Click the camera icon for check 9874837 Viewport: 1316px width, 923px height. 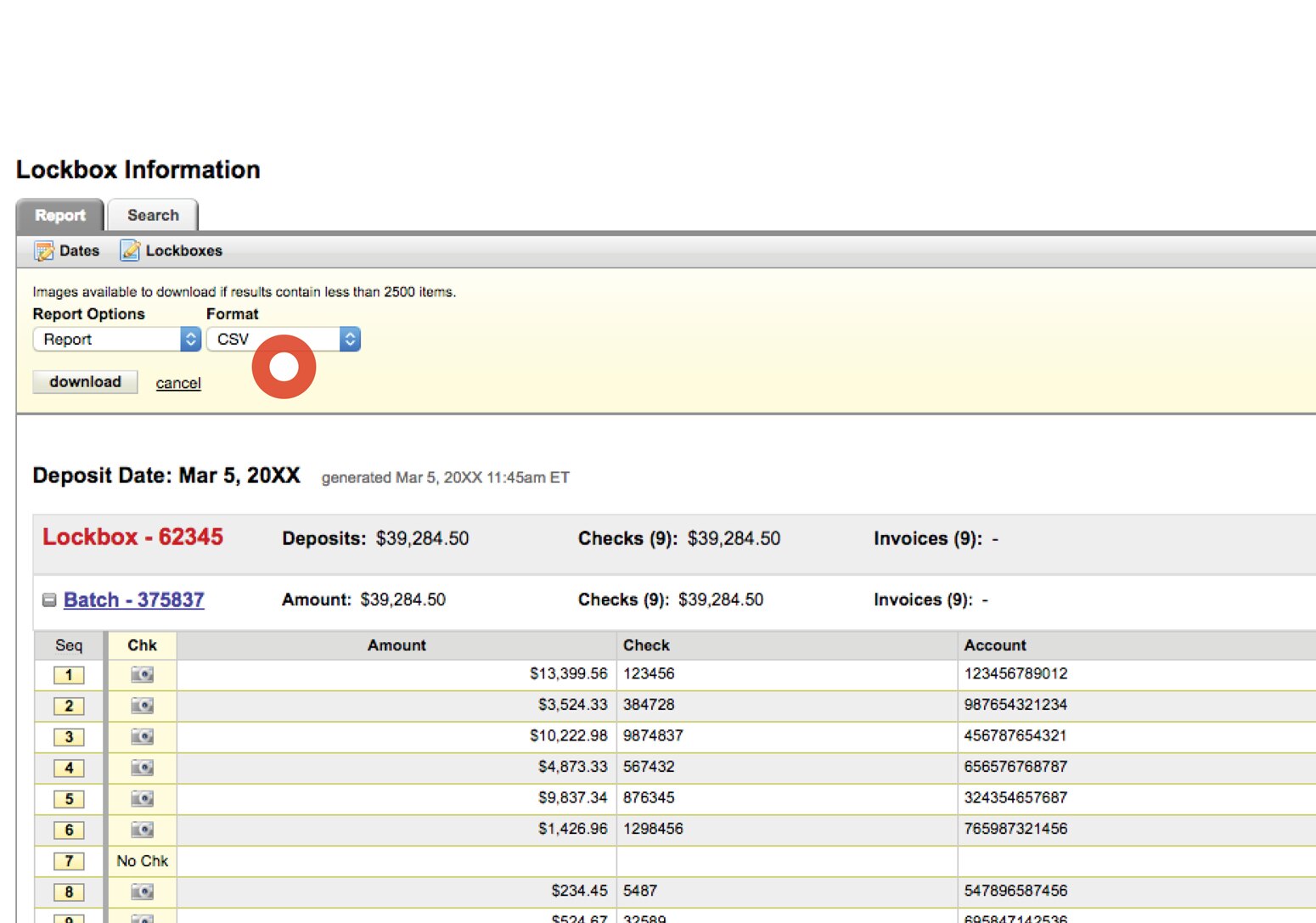[x=142, y=736]
